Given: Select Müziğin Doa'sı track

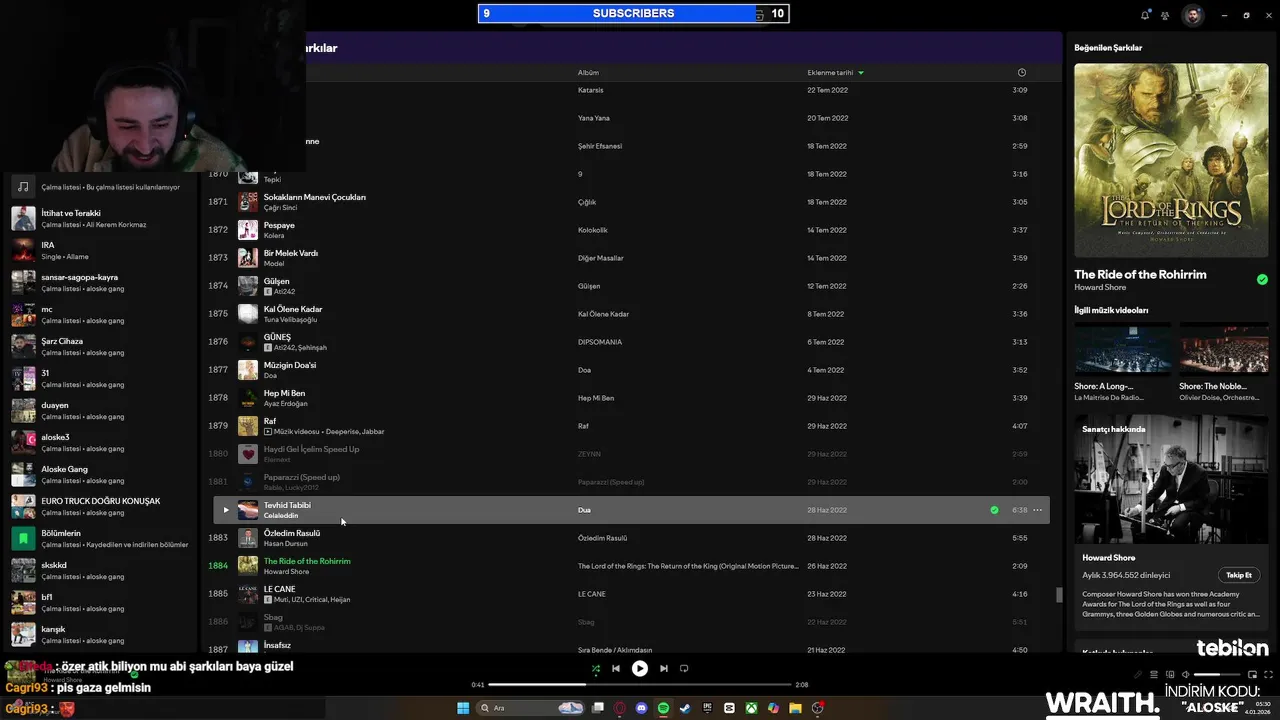Looking at the screenshot, I should point(631,370).
